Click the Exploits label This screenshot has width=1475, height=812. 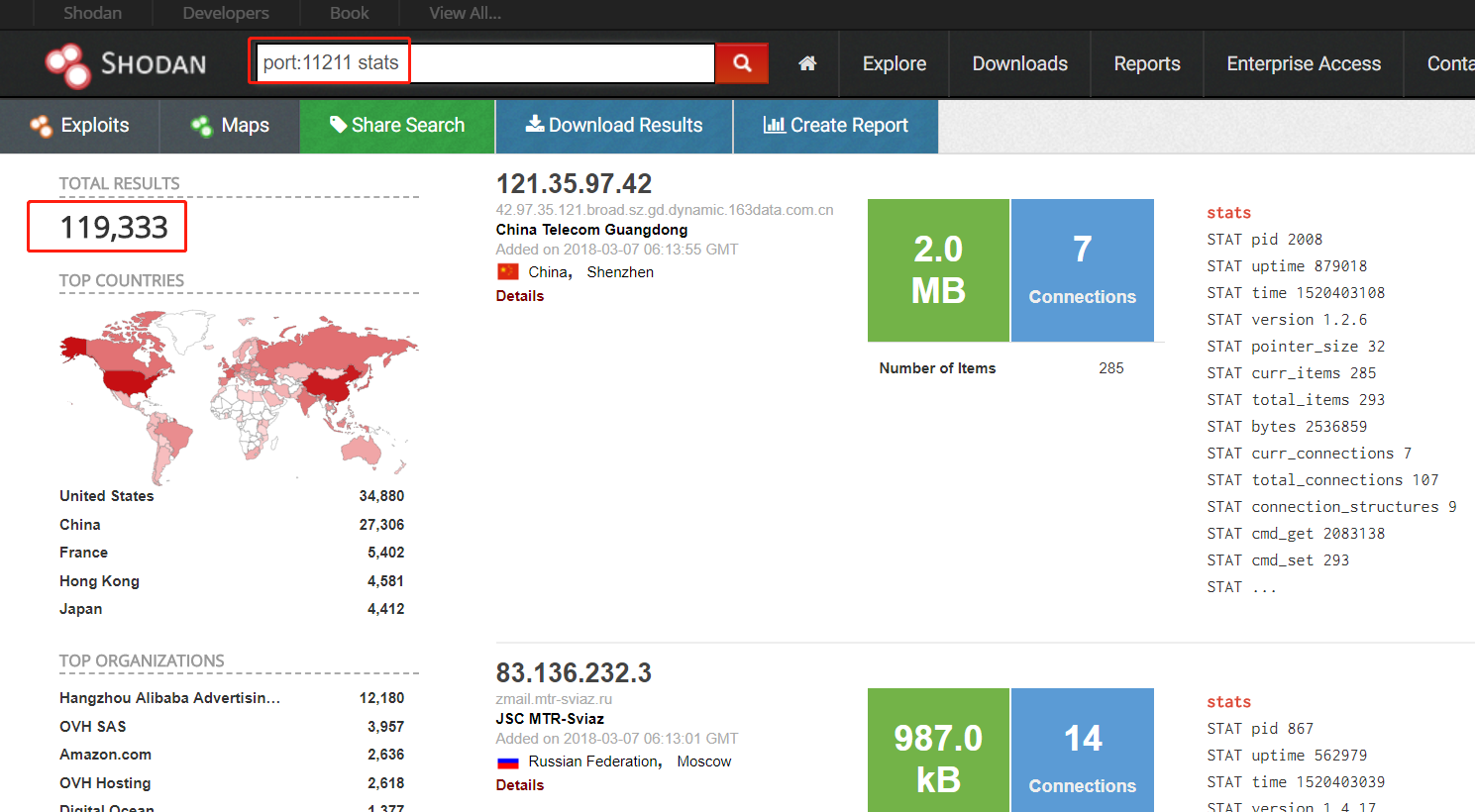coord(95,125)
